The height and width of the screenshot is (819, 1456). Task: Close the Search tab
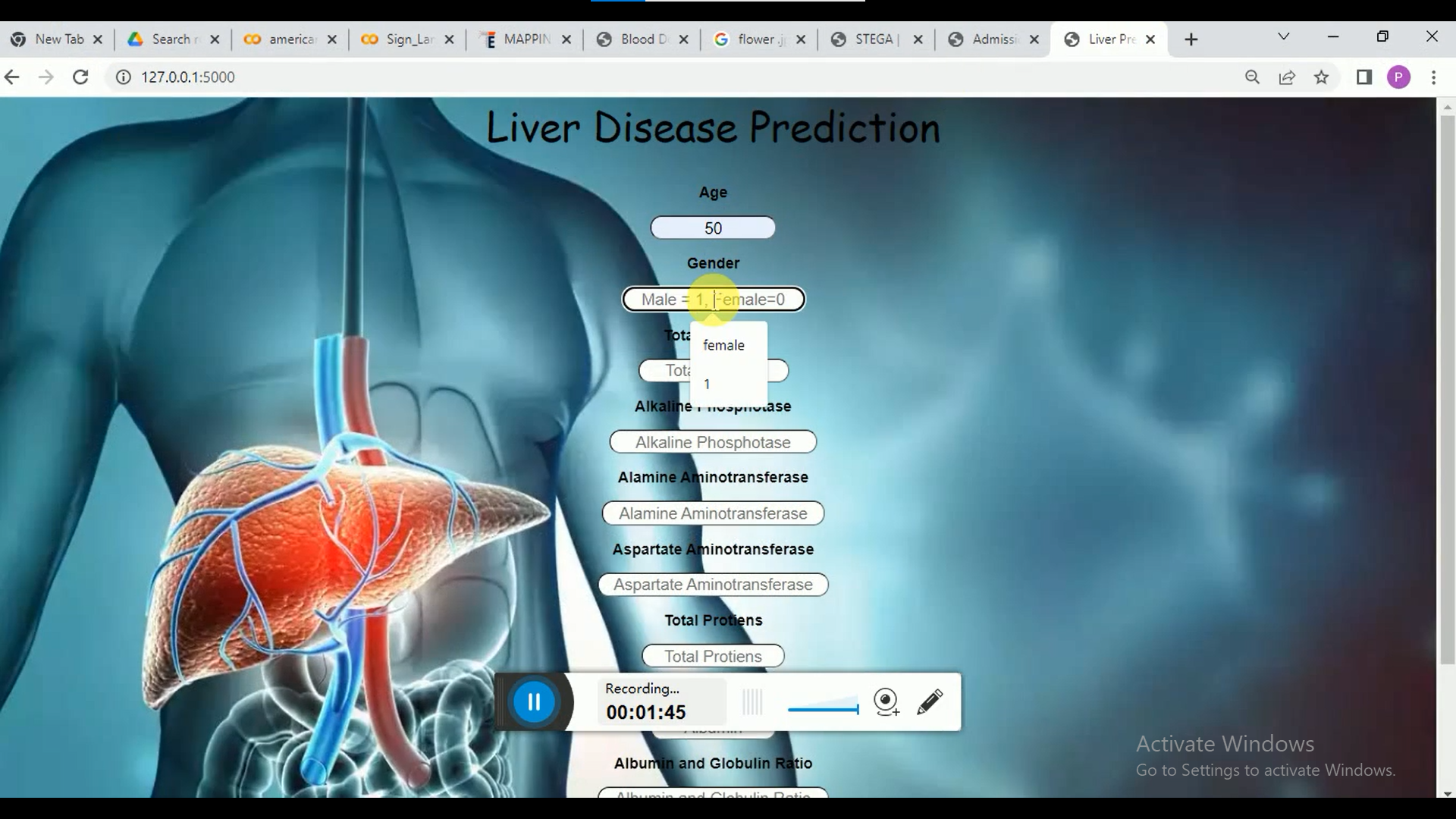tap(215, 39)
